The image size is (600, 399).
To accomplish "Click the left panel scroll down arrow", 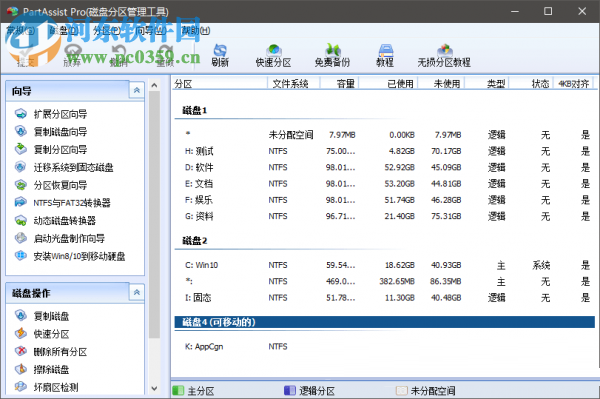I will pyautogui.click(x=154, y=388).
